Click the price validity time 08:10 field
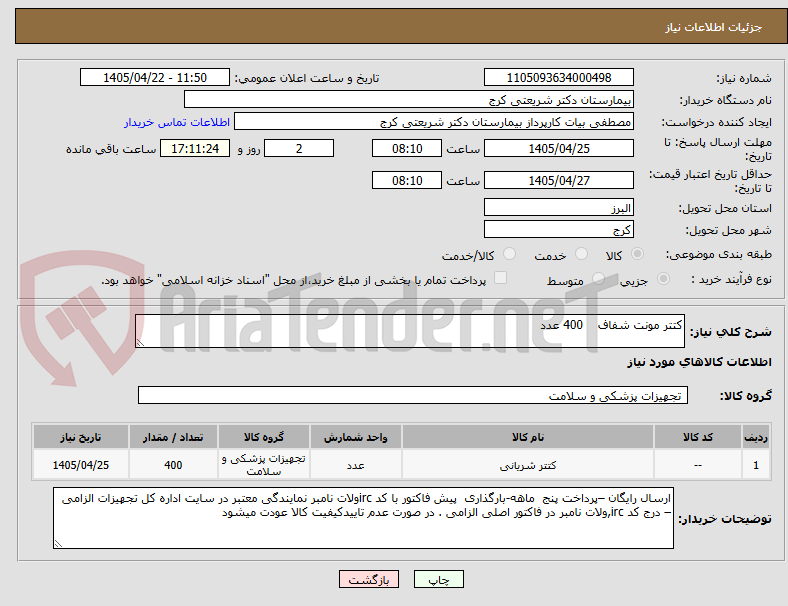 (407, 180)
